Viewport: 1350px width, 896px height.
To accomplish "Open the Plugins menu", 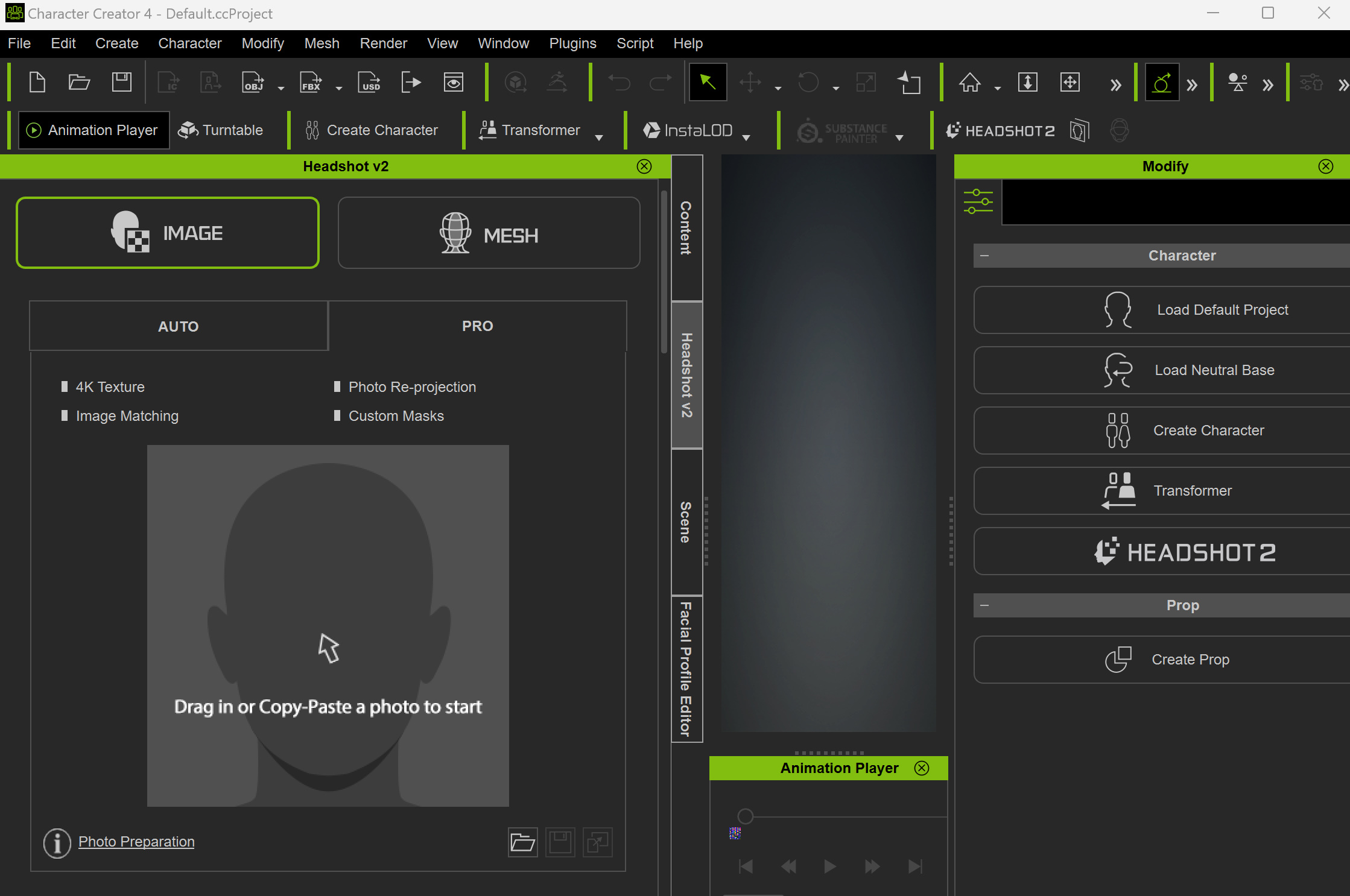I will [x=572, y=43].
